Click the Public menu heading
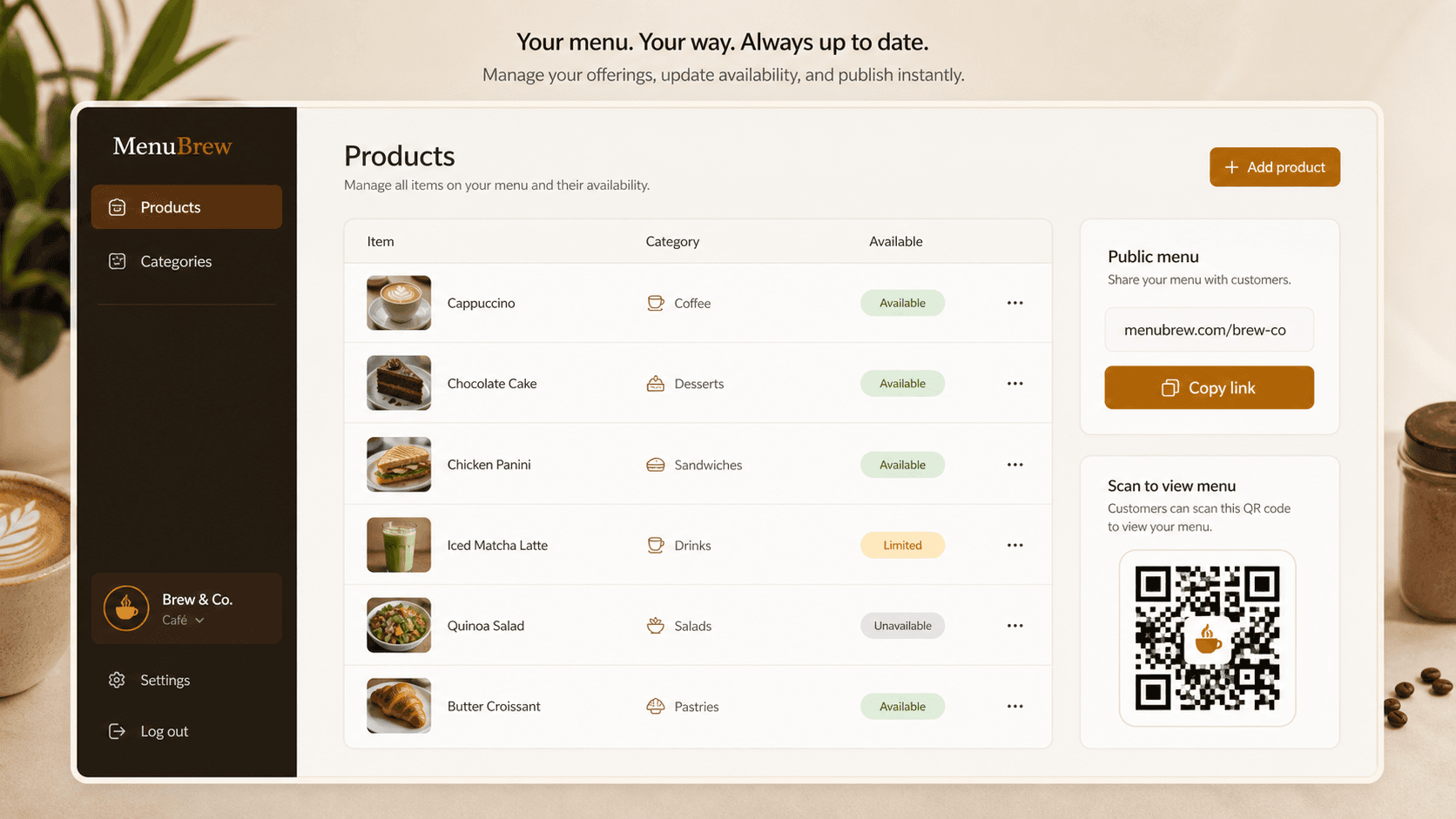The height and width of the screenshot is (819, 1456). (x=1153, y=257)
